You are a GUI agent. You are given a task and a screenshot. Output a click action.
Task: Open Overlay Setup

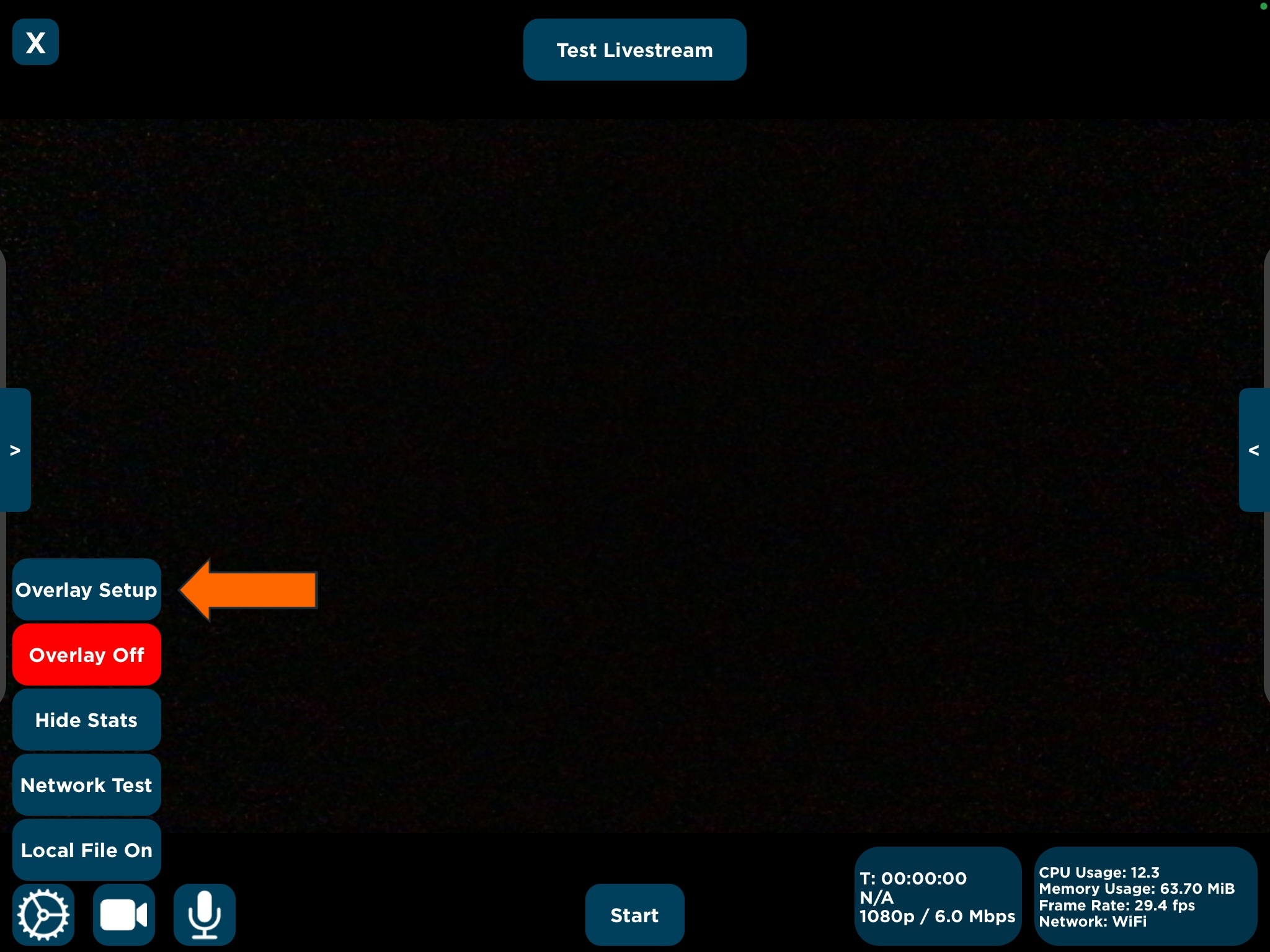(x=87, y=589)
